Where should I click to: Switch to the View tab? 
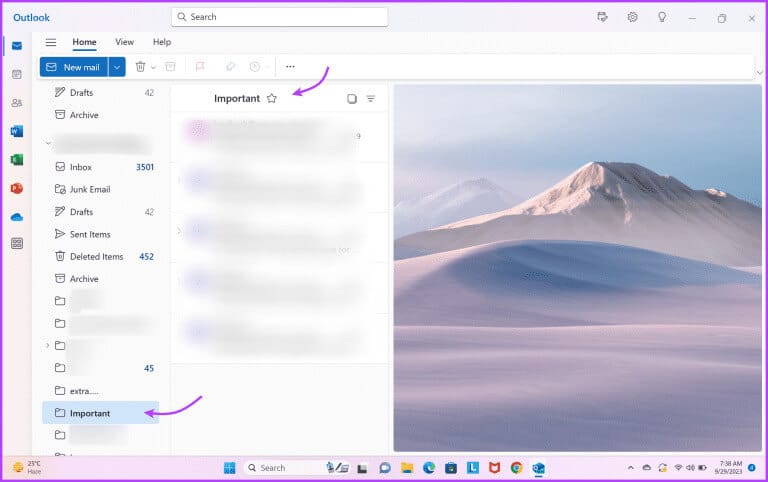pos(124,42)
